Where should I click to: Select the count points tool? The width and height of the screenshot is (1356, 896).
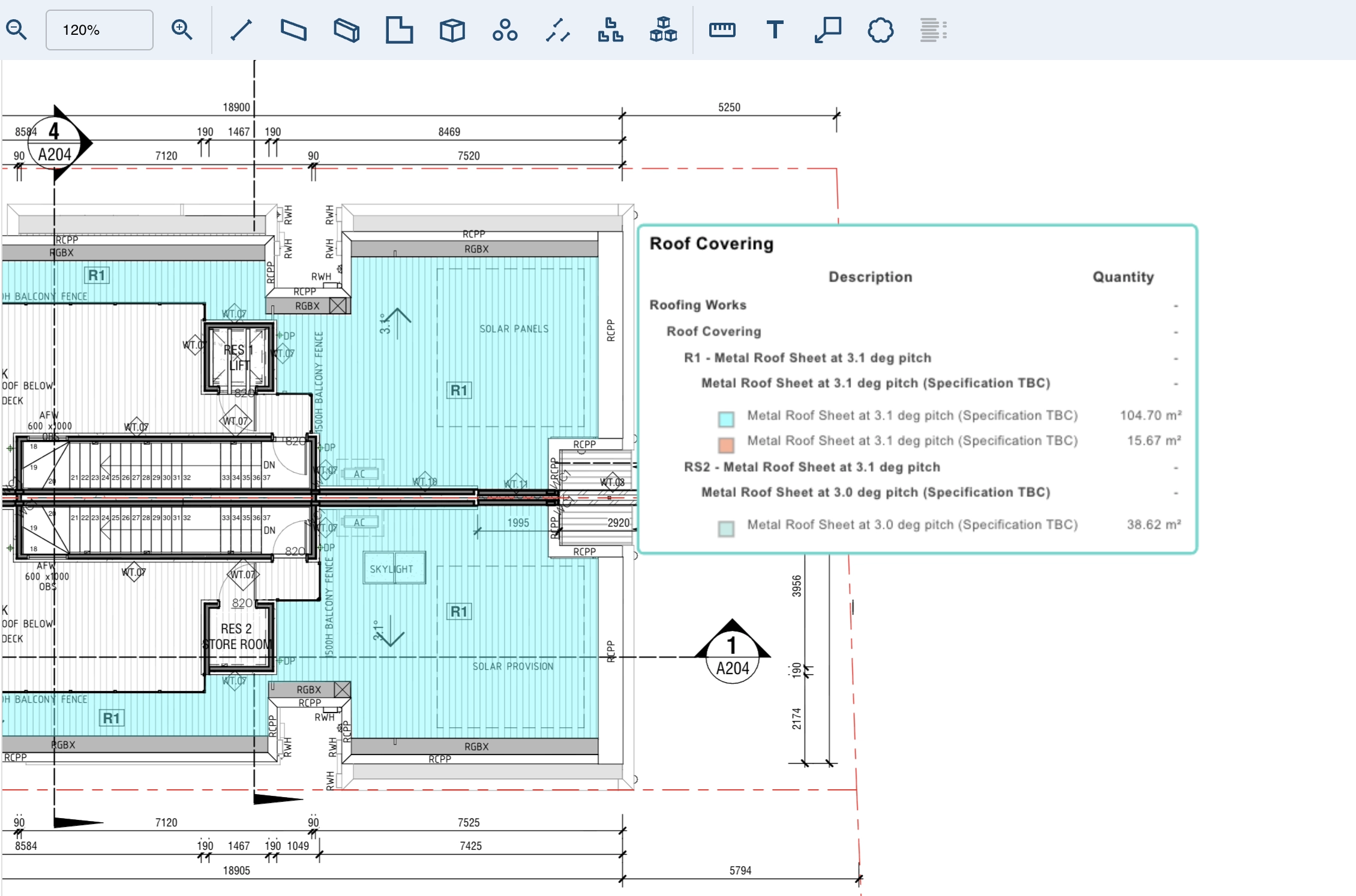505,30
